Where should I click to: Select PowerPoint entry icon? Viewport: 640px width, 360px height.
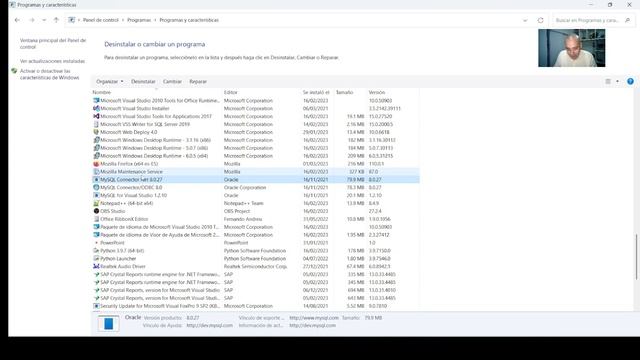tap(96, 243)
